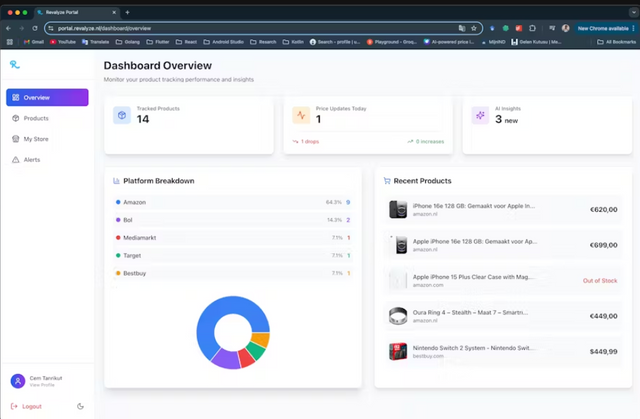Image resolution: width=640 pixels, height=419 pixels.
Task: Click the browser back arrow
Action: click(x=8, y=28)
